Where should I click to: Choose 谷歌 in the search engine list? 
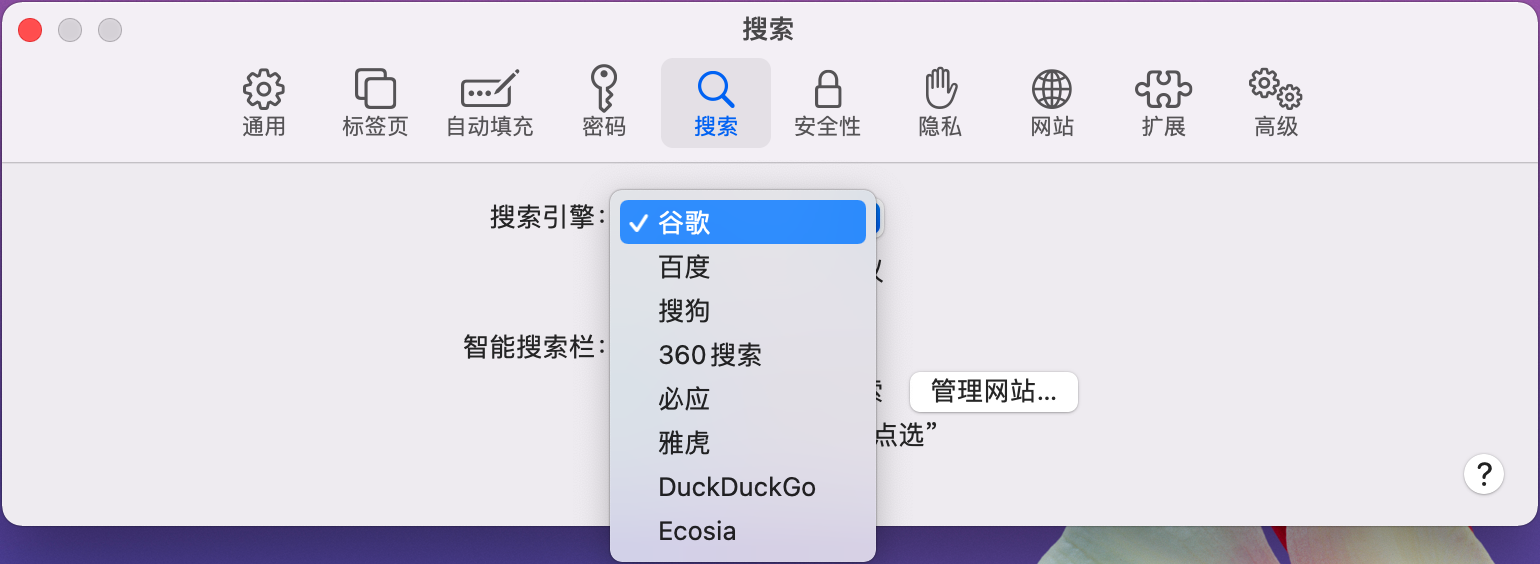coord(743,222)
